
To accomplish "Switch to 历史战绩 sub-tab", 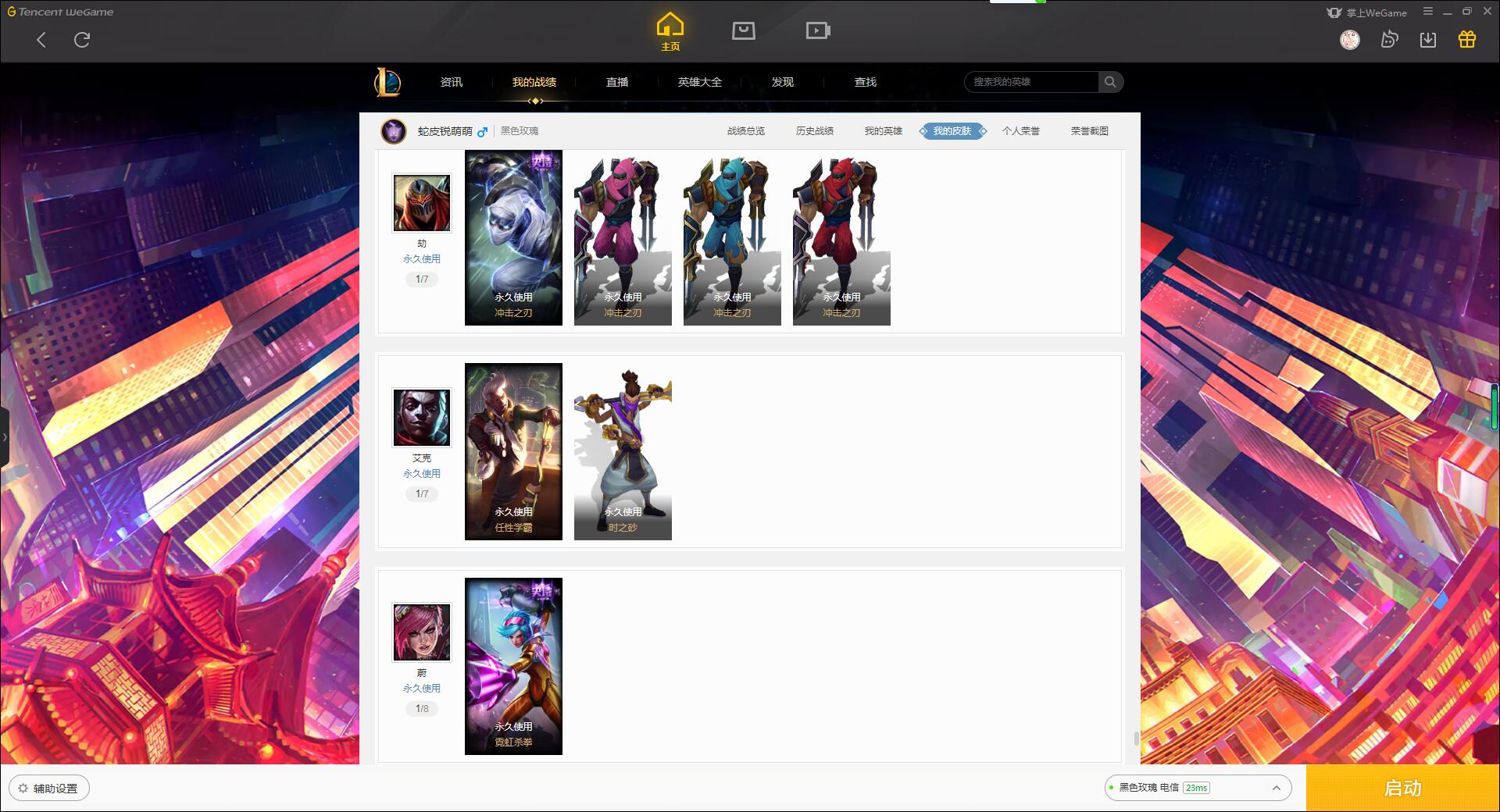I will (815, 131).
